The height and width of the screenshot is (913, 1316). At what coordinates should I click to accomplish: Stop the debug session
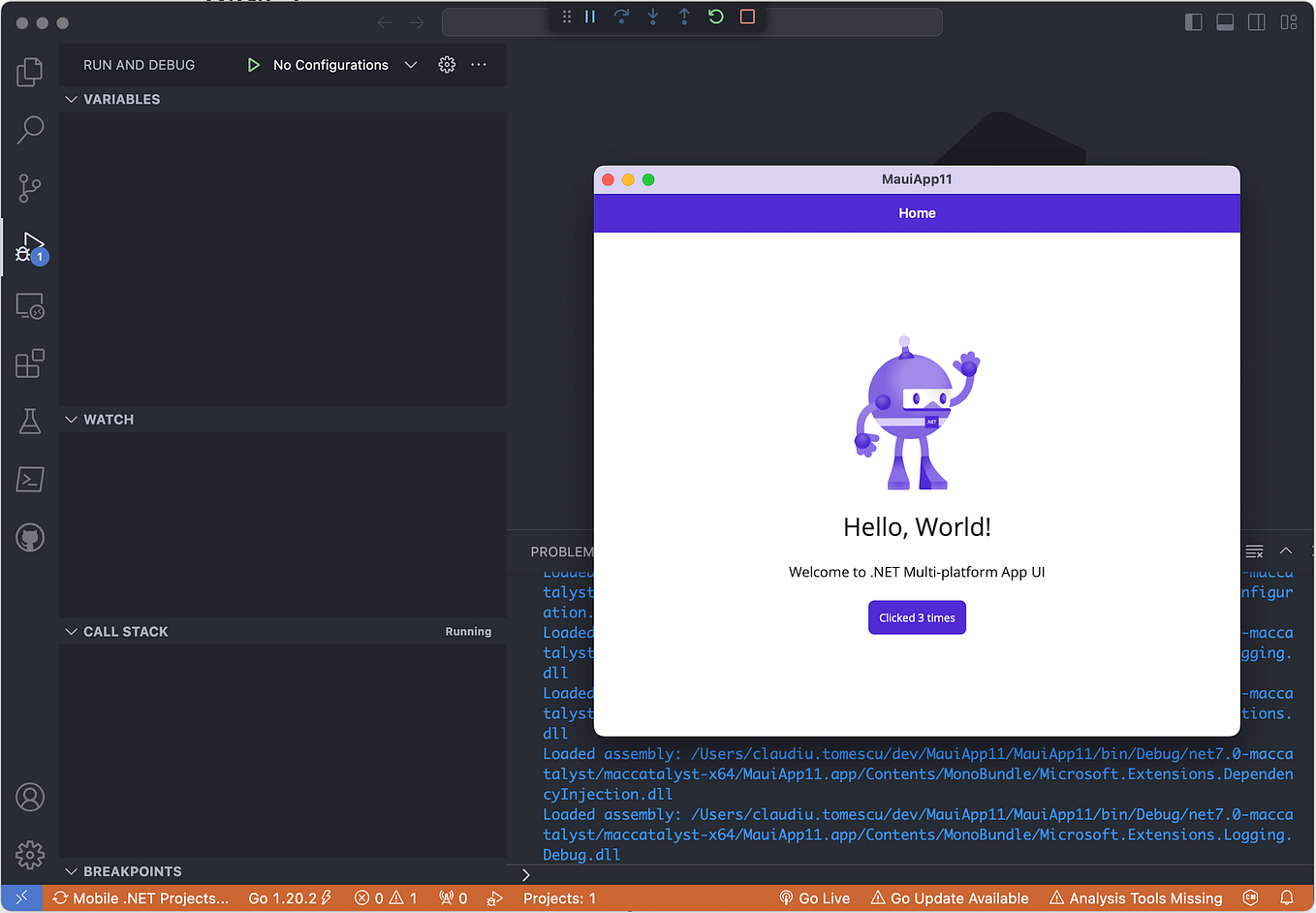tap(747, 16)
